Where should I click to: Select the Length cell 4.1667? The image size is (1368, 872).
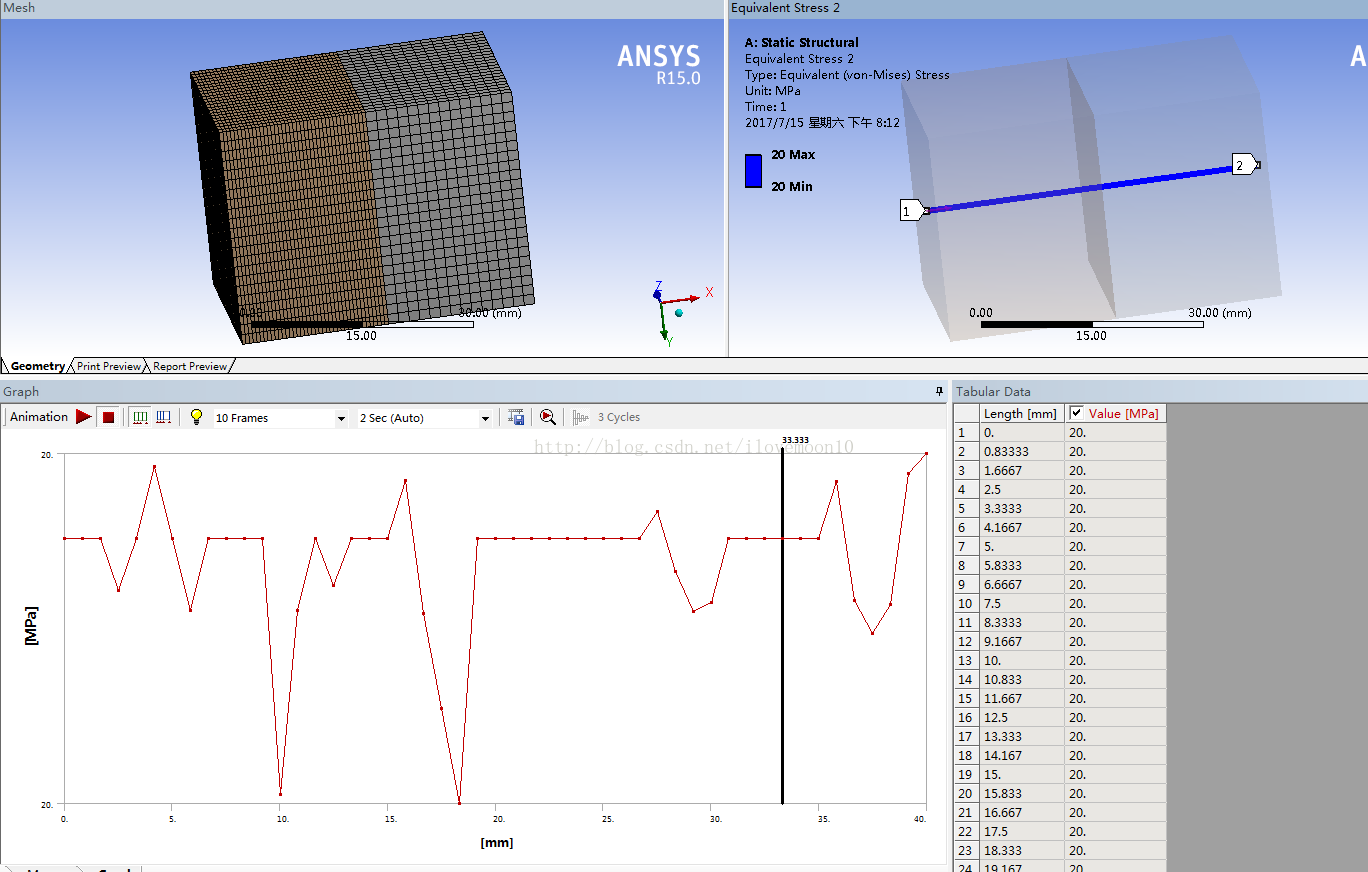(x=1022, y=527)
